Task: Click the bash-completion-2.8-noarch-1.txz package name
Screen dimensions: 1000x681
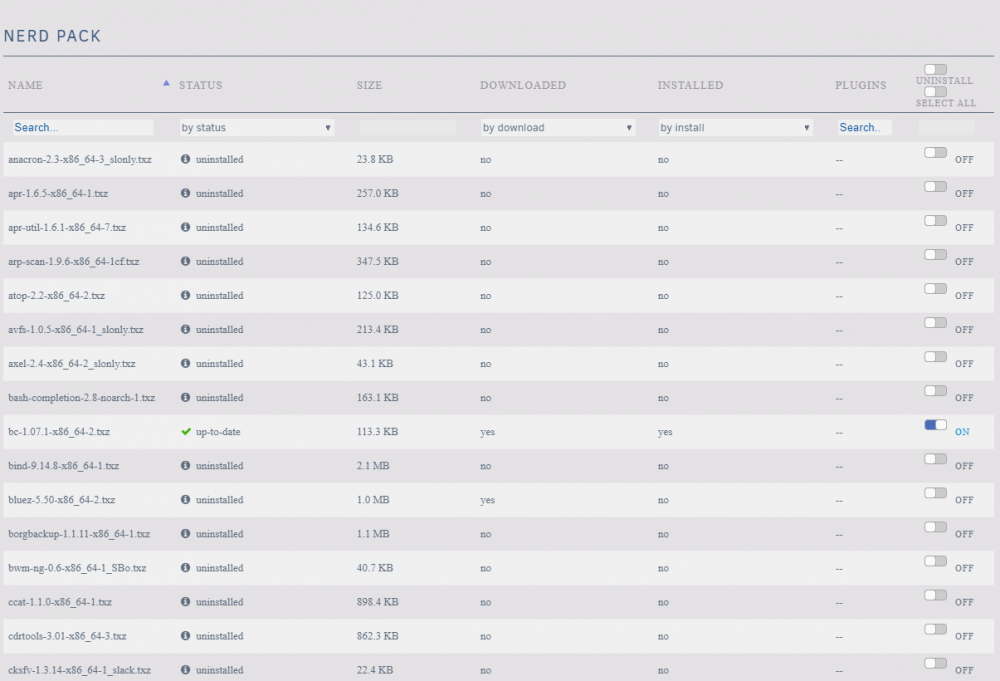Action: [x=82, y=397]
